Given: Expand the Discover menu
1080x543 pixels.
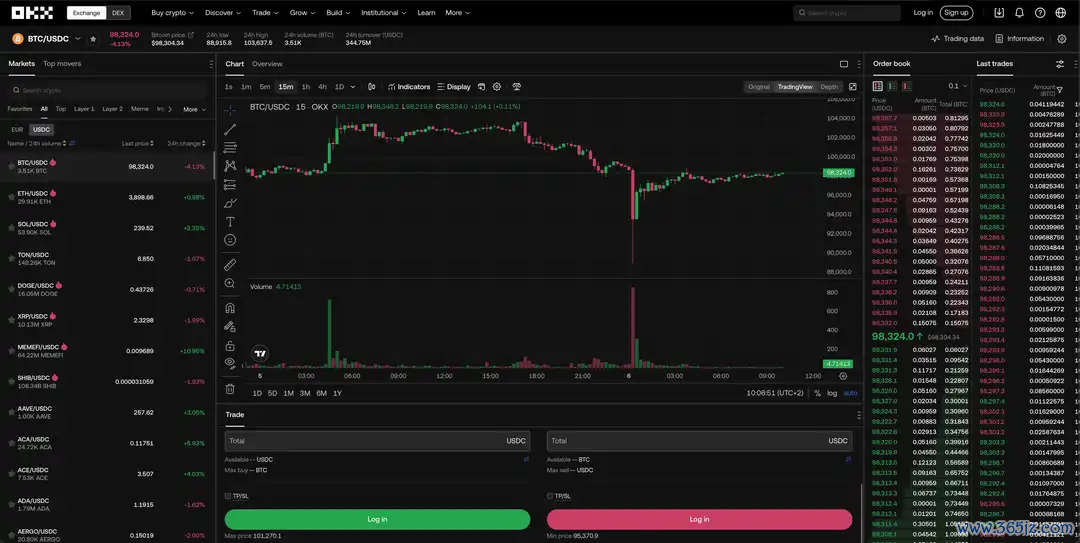Looking at the screenshot, I should point(222,12).
